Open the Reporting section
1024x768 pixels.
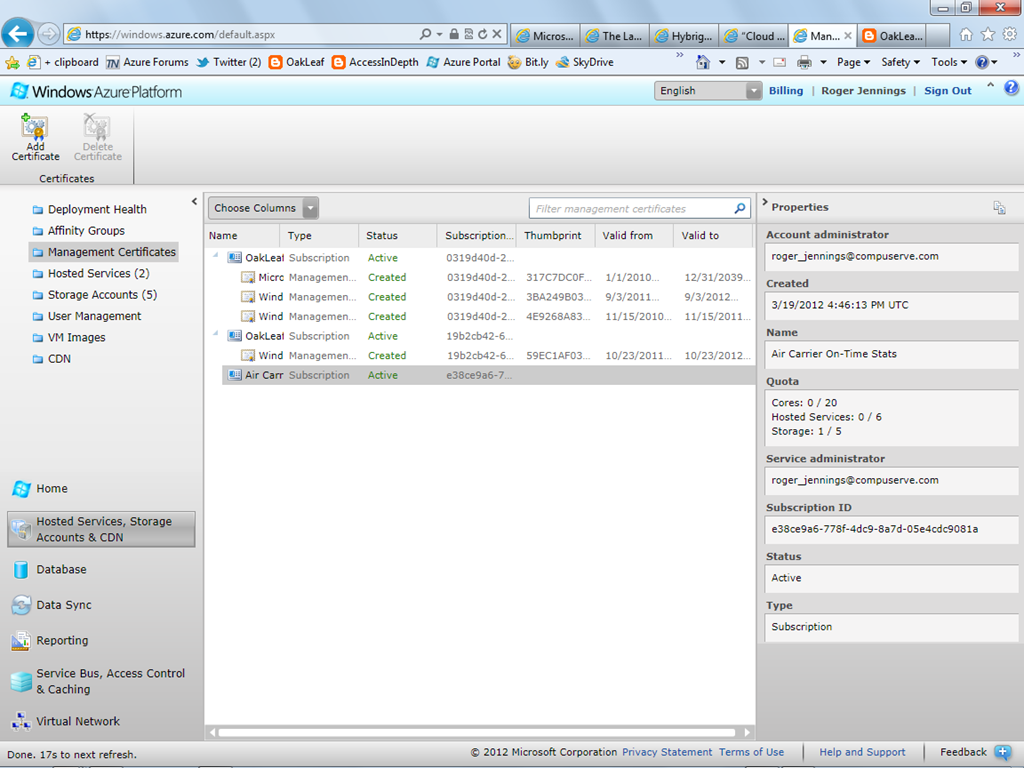pyautogui.click(x=62, y=641)
